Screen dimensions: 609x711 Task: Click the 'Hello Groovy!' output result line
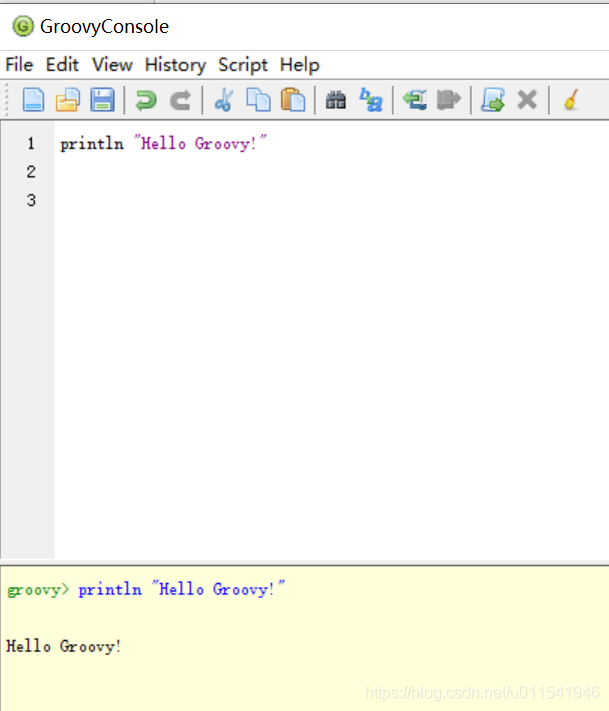point(63,646)
